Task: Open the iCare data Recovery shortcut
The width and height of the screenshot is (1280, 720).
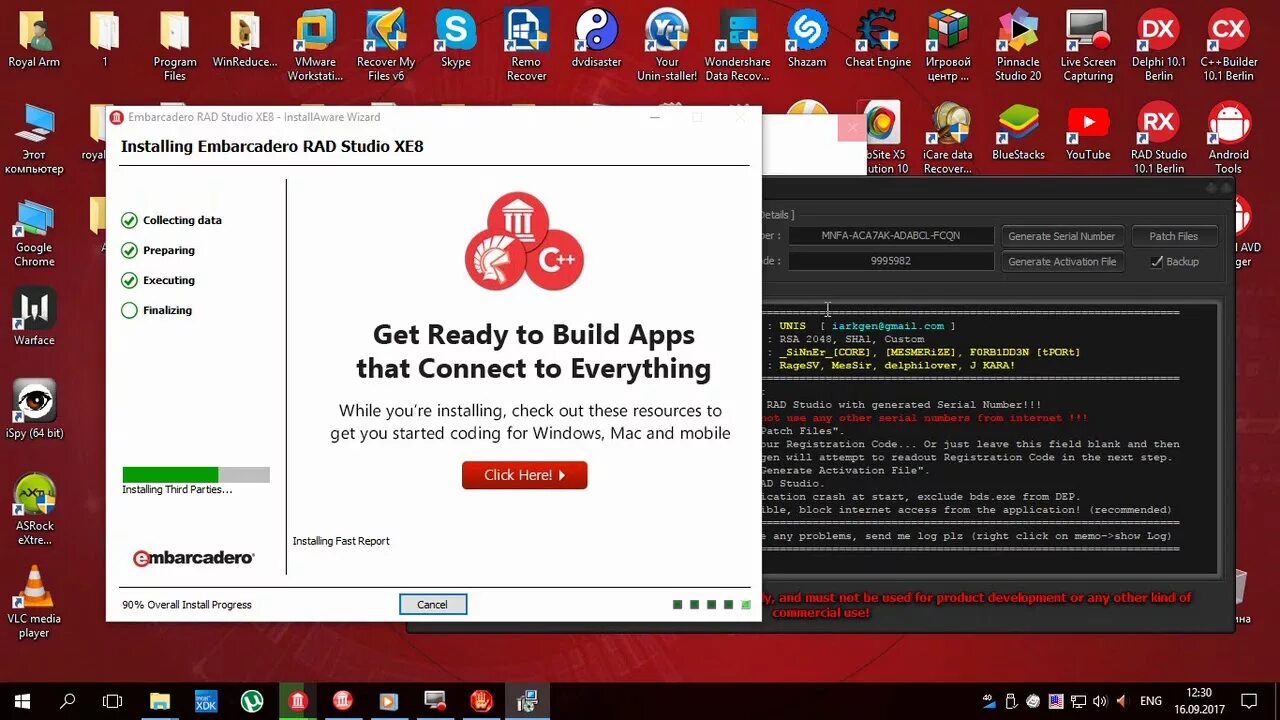Action: tap(948, 138)
